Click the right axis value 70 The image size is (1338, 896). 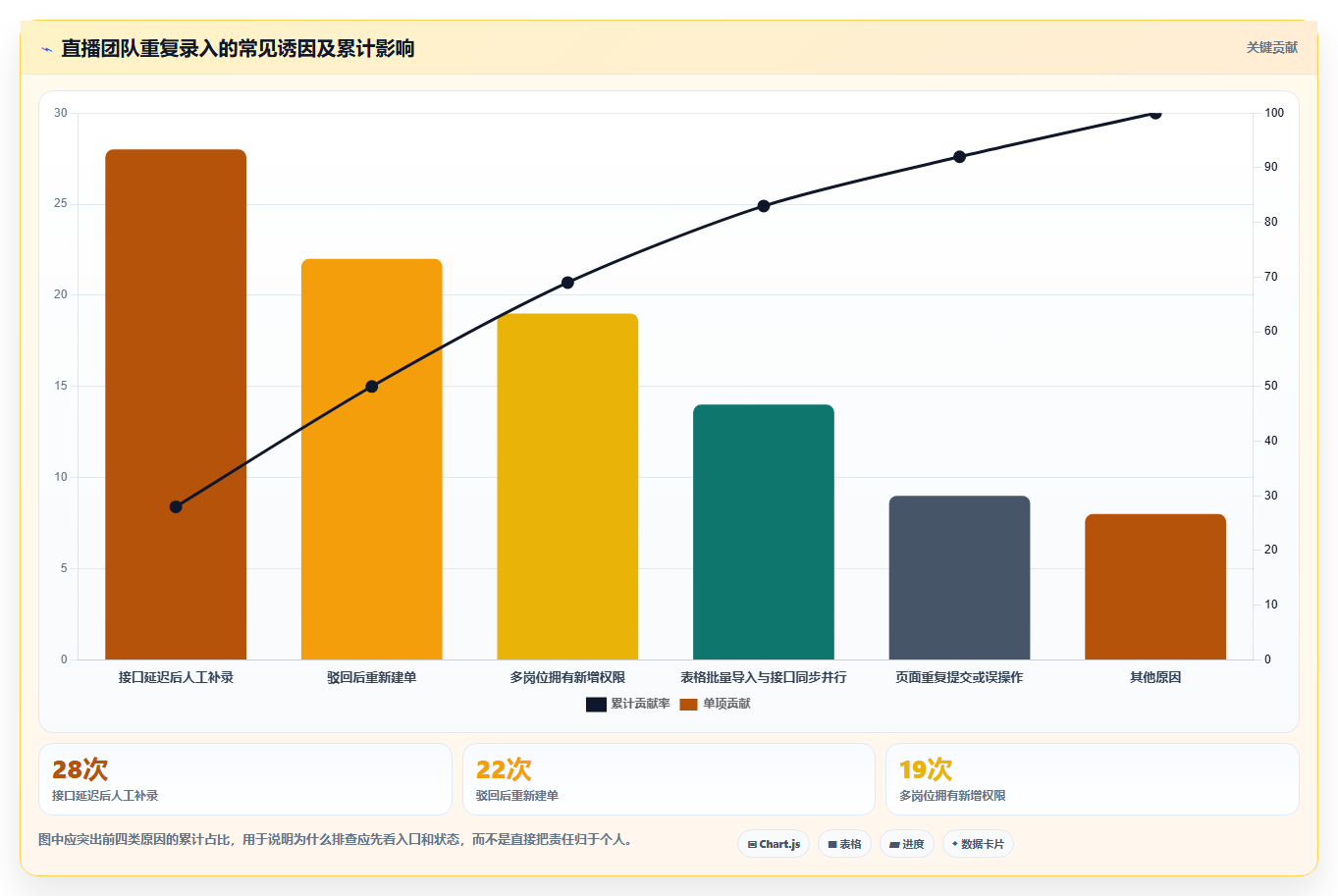(x=1271, y=277)
